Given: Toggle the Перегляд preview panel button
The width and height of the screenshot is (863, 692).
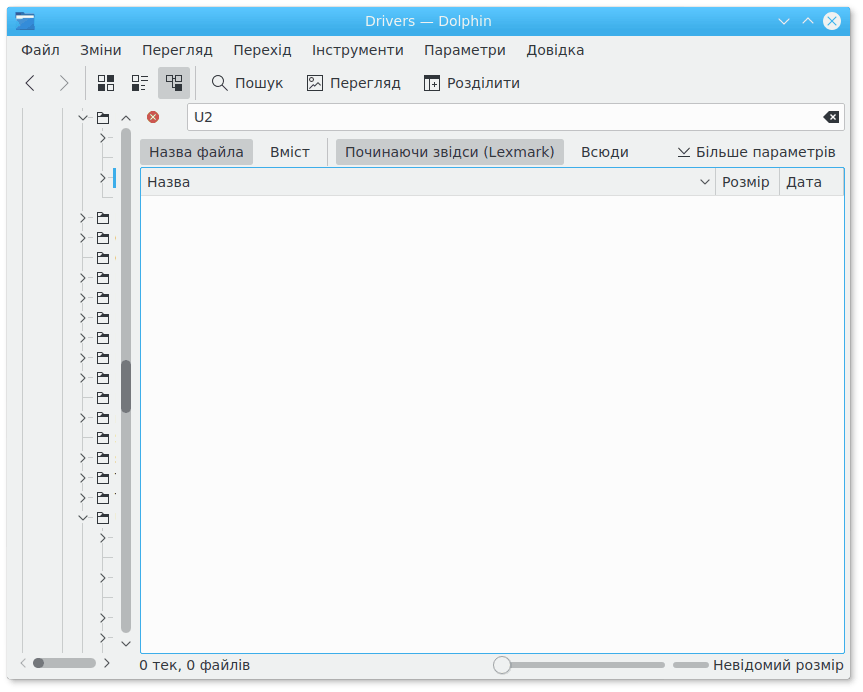Looking at the screenshot, I should pos(353,83).
